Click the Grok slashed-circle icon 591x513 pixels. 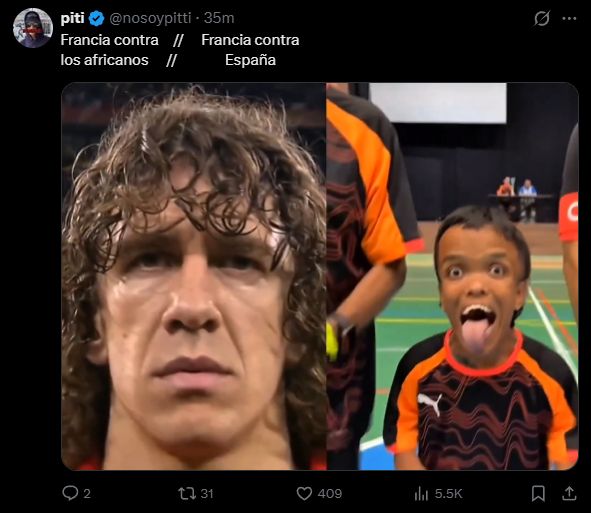[x=542, y=18]
